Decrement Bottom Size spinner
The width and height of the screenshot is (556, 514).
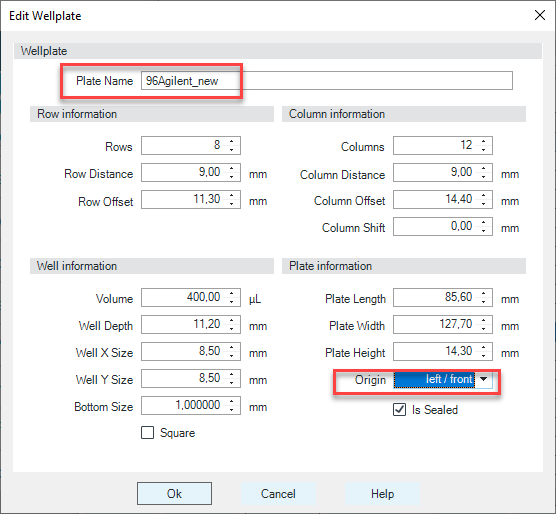[x=232, y=409]
